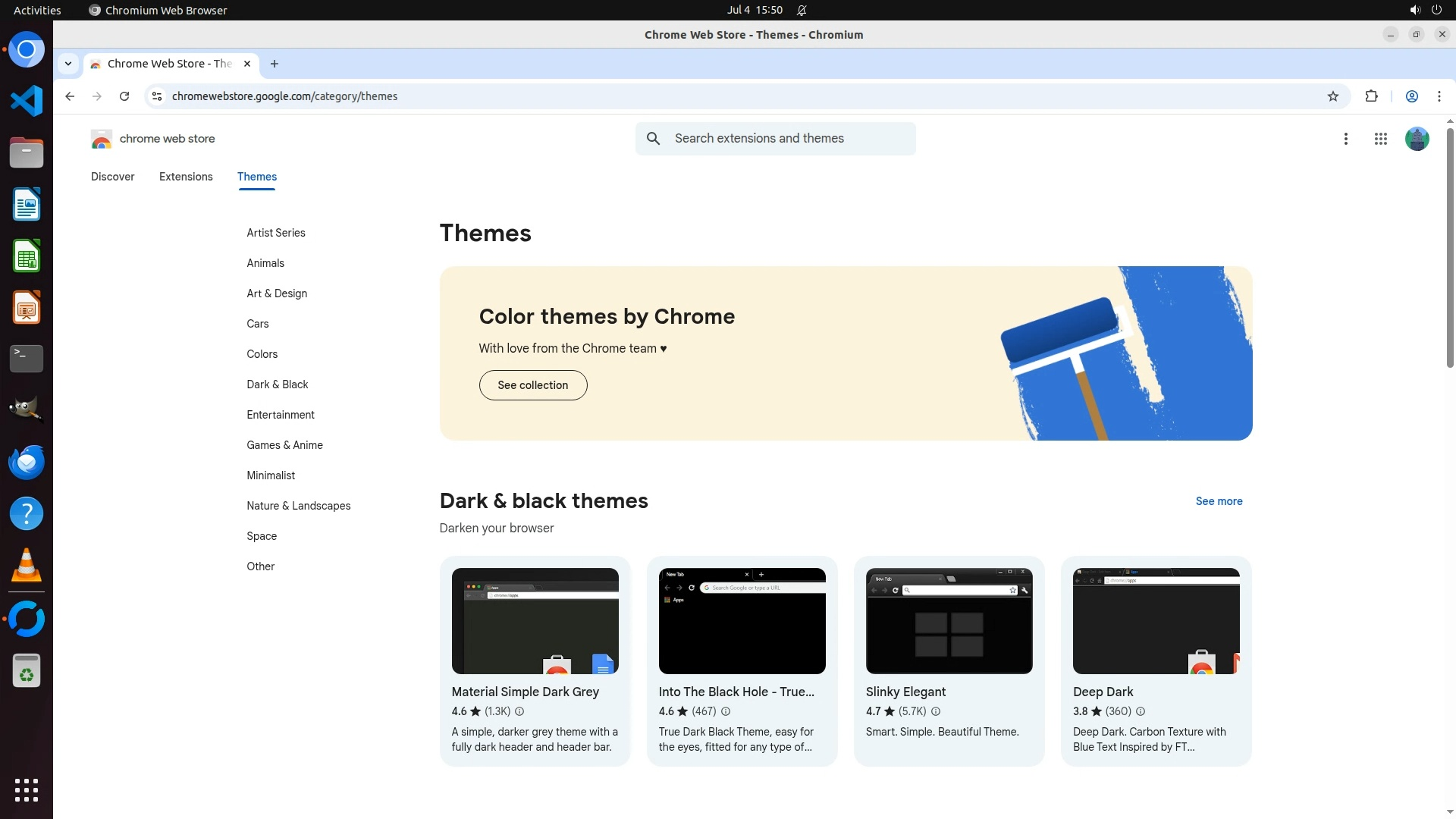The image size is (1456, 819).
Task: Open Chromium profile icon in toolbar
Action: click(x=1411, y=96)
